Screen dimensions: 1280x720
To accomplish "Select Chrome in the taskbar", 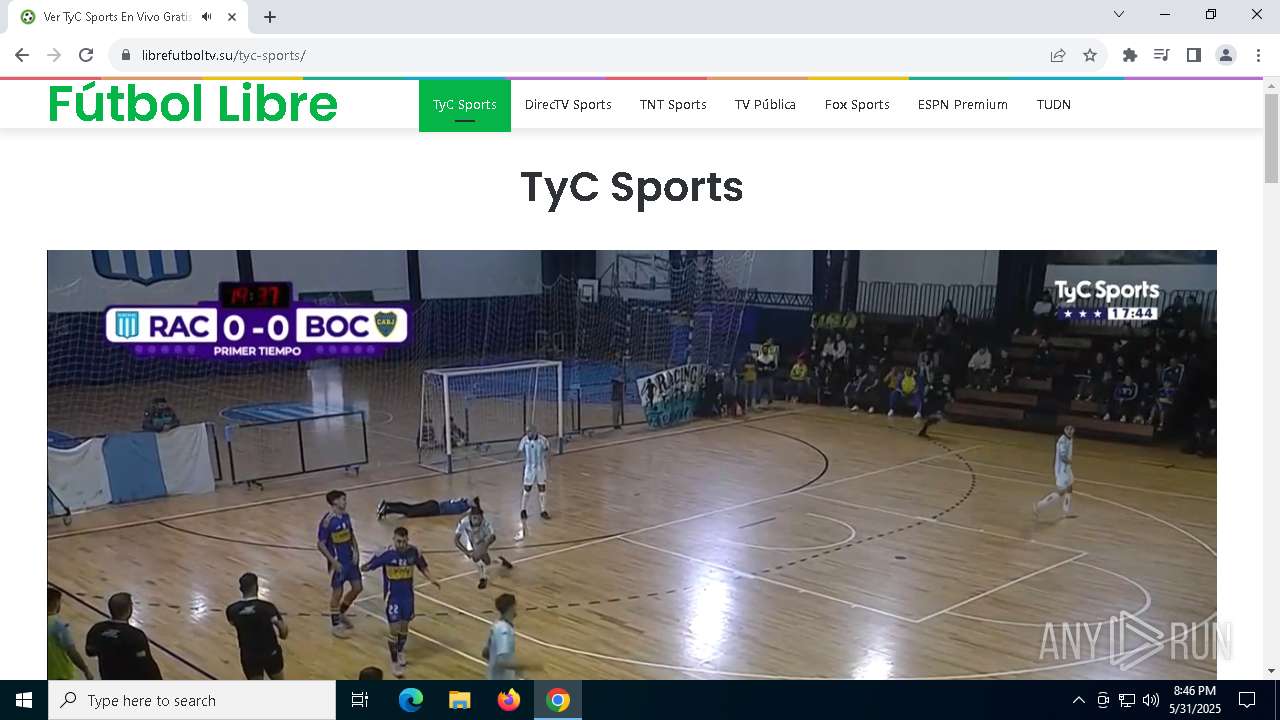I will click(558, 700).
